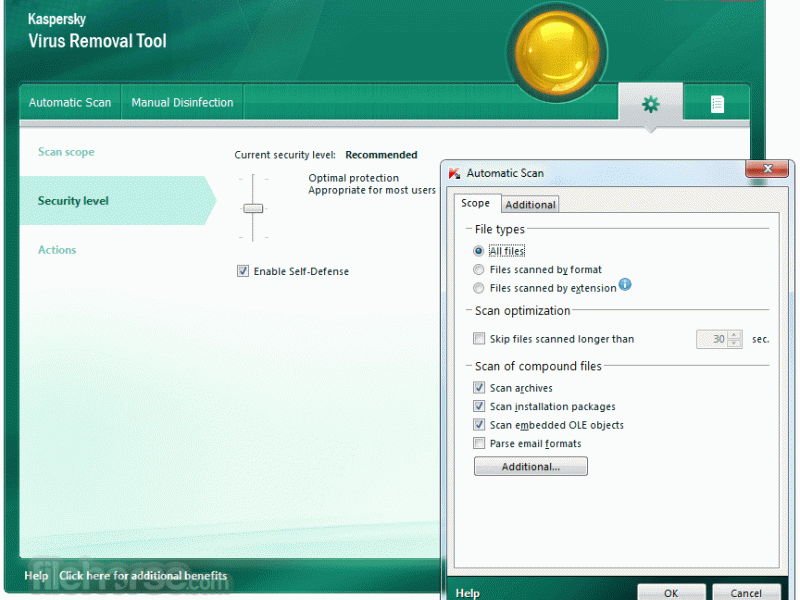Click the 30 seconds input field

[712, 339]
